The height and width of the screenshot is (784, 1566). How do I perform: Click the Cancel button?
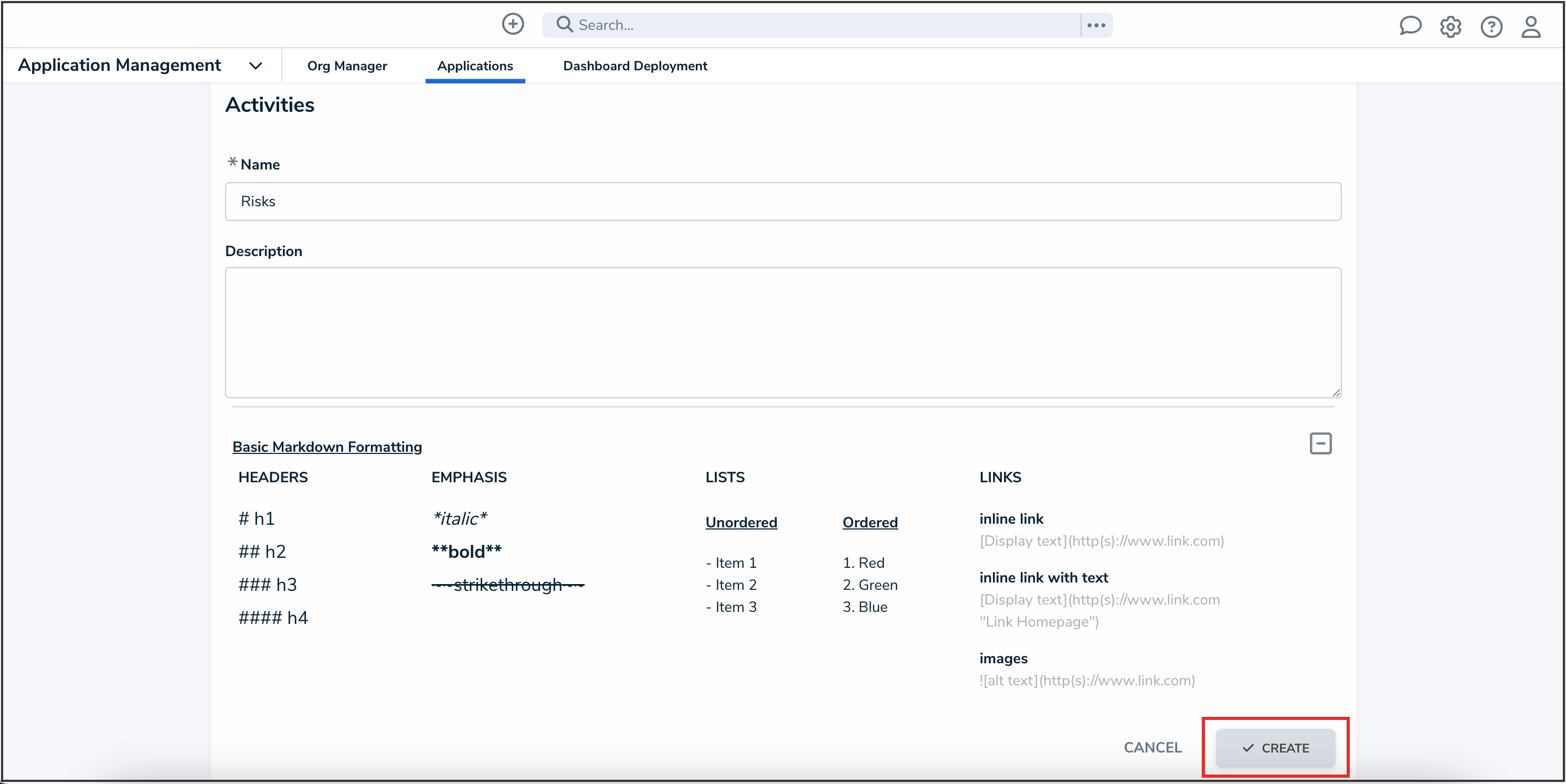pos(1152,747)
